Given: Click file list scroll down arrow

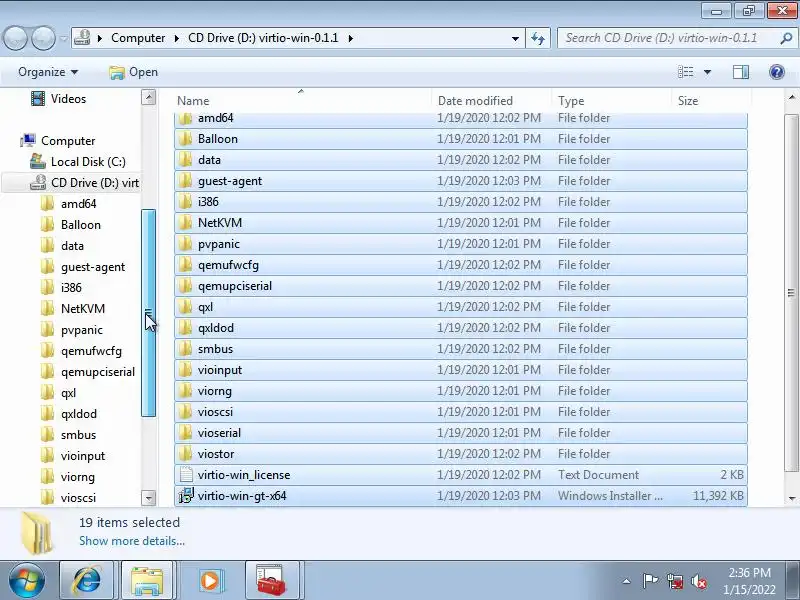Looking at the screenshot, I should coord(791,498).
